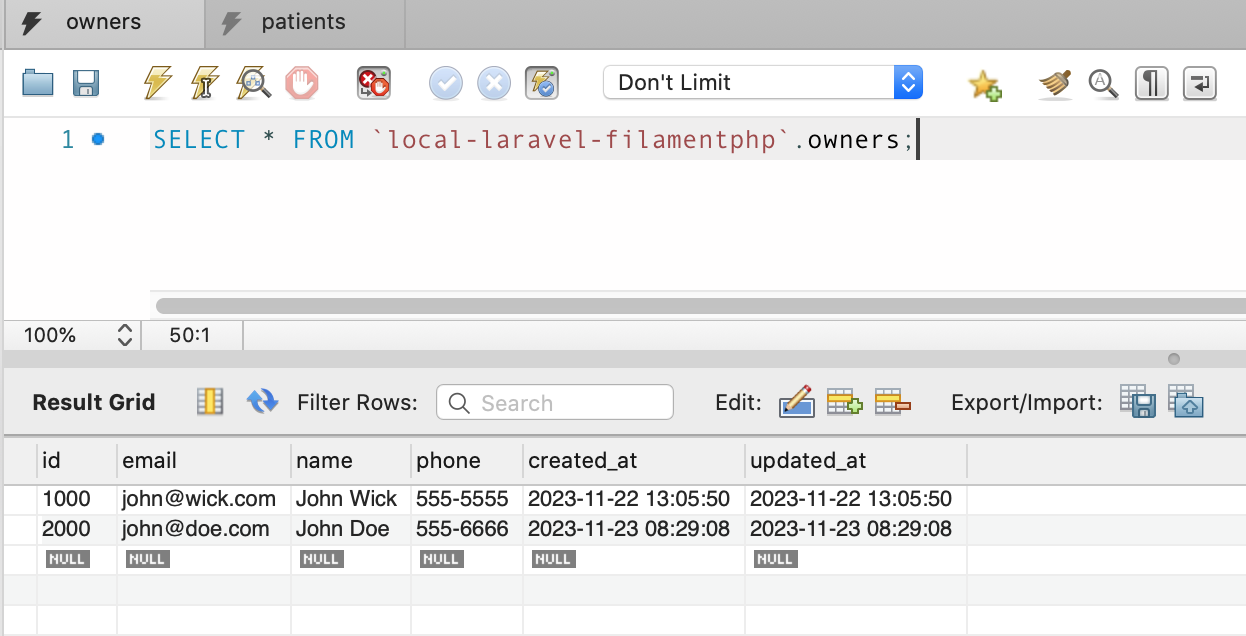Select email cell john@doe.com
1246x636 pixels.
click(204, 529)
